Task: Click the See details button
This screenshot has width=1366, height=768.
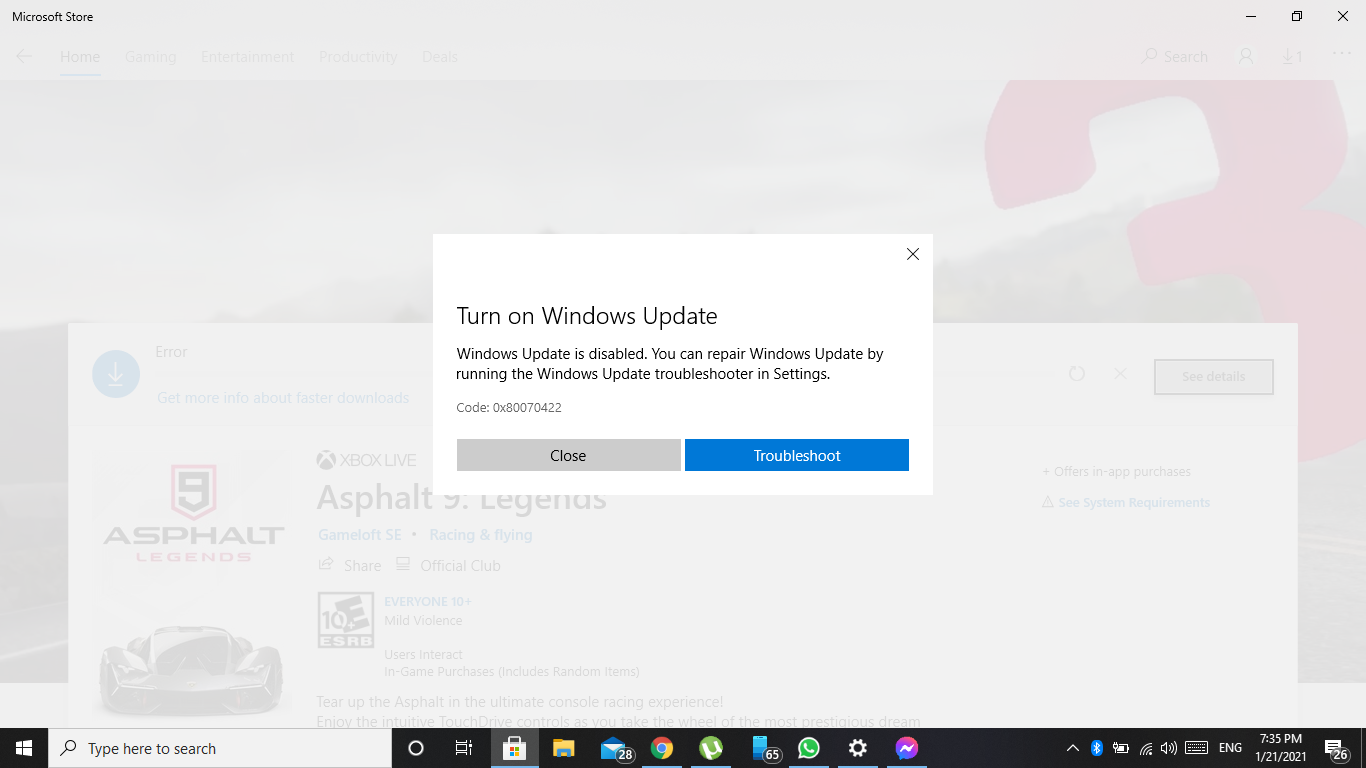Action: coord(1214,377)
